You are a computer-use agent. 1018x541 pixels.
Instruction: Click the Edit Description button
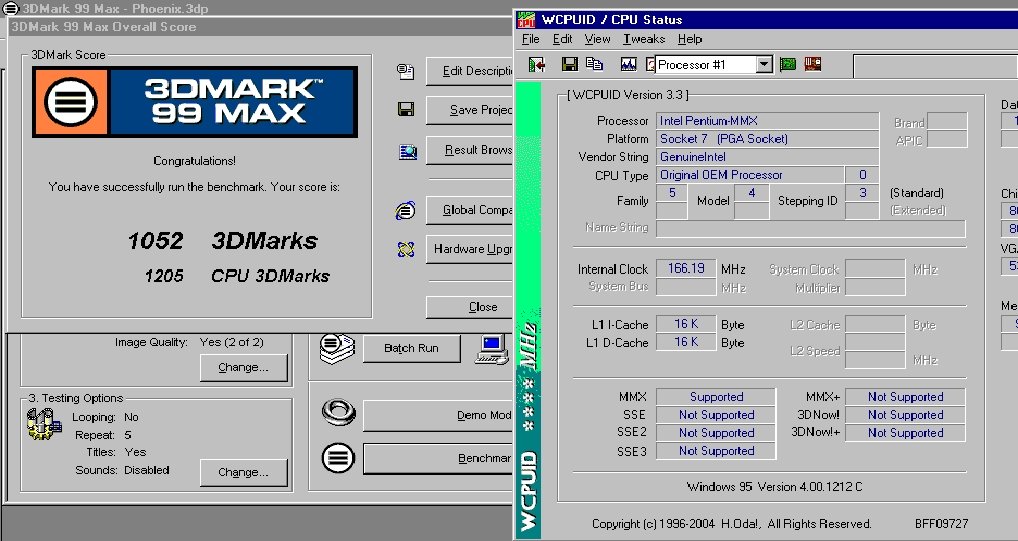(469, 71)
